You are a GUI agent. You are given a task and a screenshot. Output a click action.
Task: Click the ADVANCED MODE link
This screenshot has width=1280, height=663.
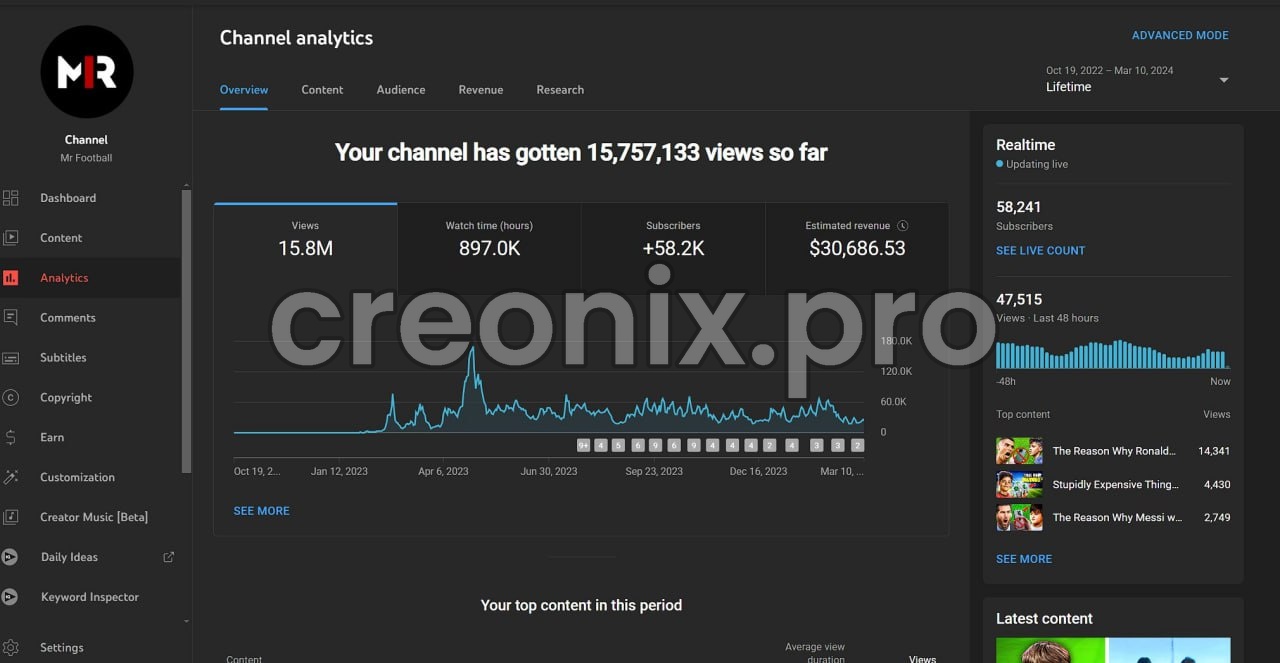pyautogui.click(x=1180, y=35)
